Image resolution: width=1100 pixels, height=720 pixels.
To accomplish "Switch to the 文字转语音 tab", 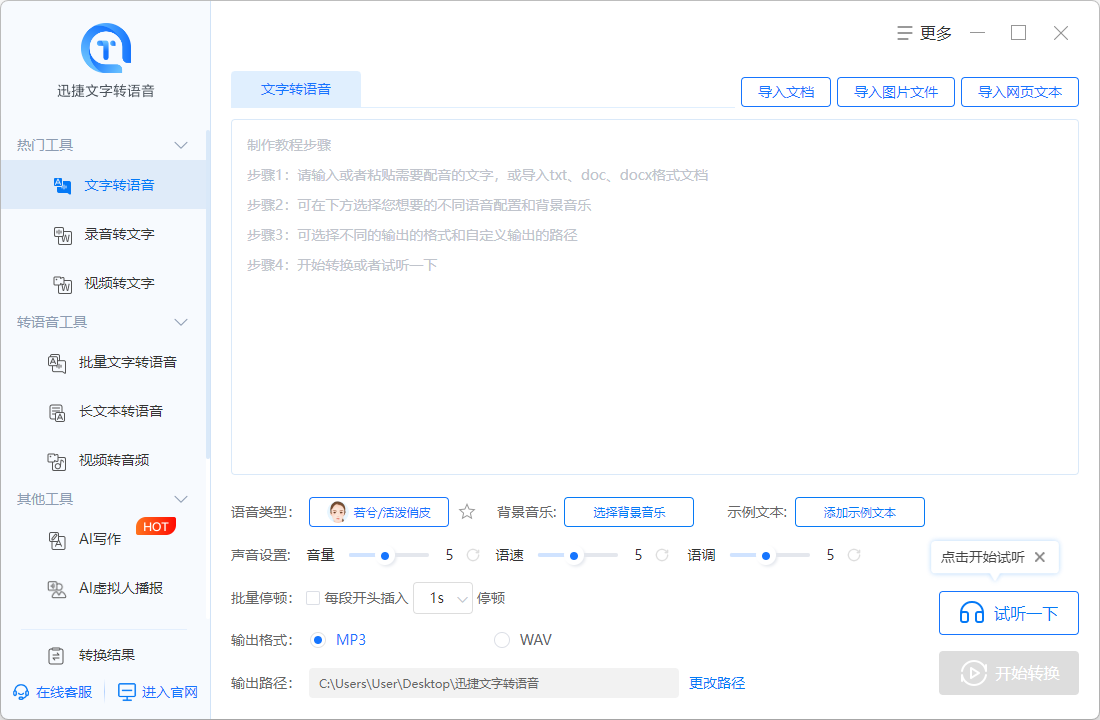I will 296,89.
